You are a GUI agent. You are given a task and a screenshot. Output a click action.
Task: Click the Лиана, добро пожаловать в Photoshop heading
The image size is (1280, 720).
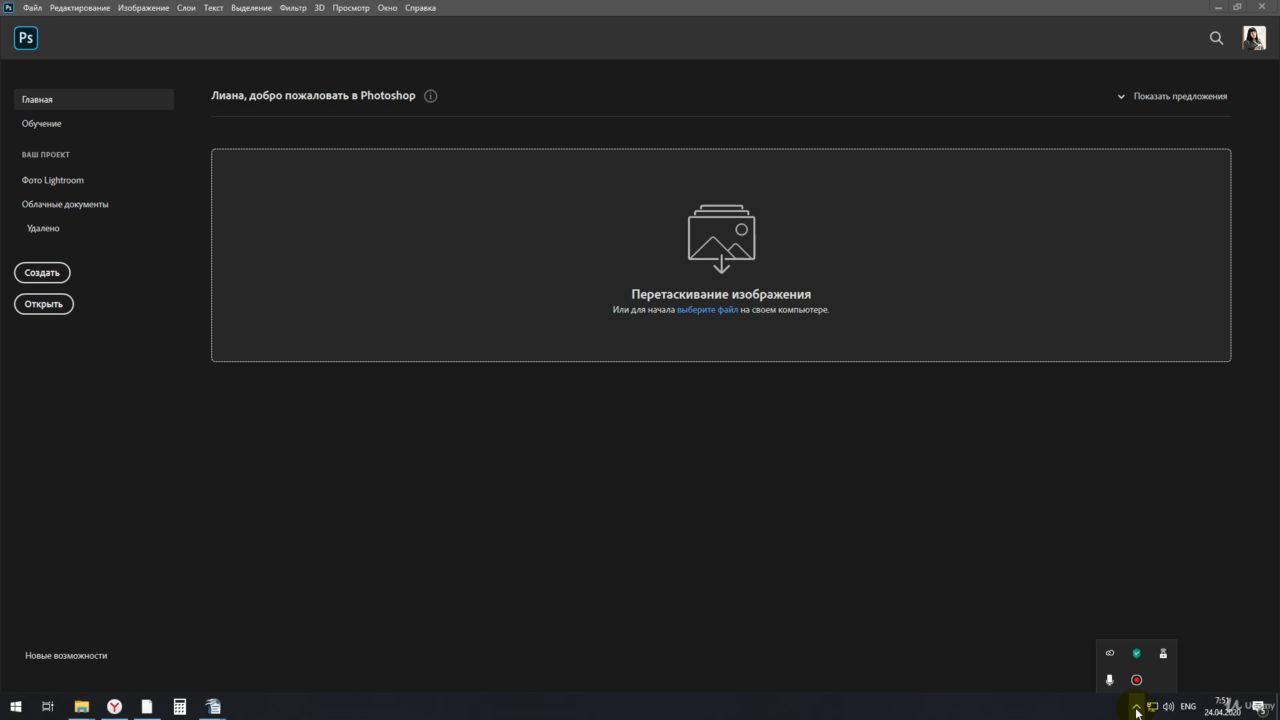pyautogui.click(x=313, y=96)
